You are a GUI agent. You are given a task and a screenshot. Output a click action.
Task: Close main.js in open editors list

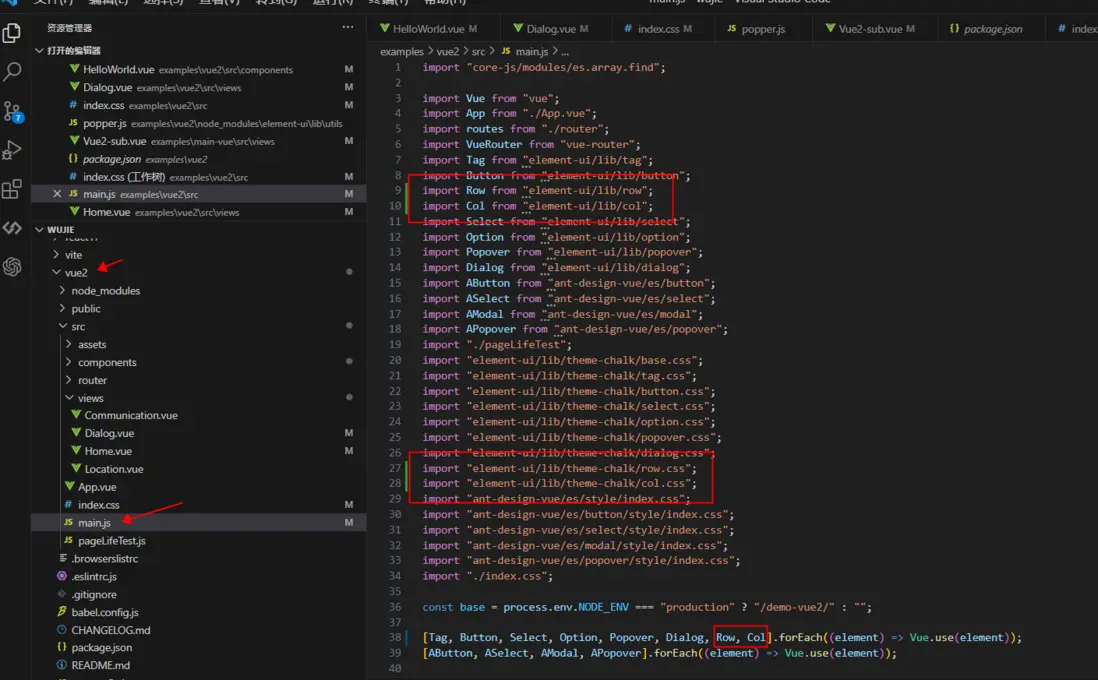(57, 194)
